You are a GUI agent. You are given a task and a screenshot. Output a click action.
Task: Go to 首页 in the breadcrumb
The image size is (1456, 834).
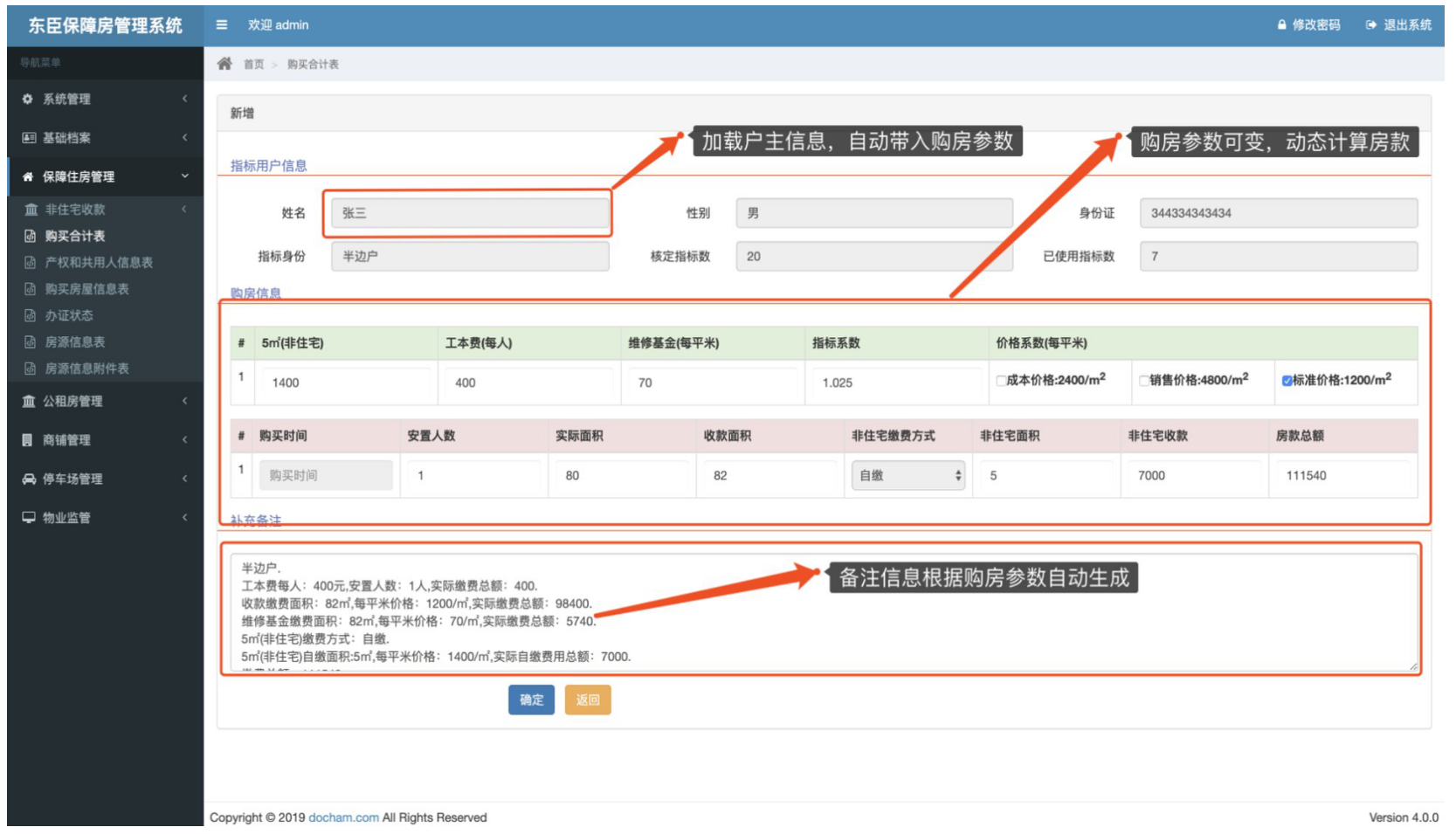pyautogui.click(x=253, y=65)
